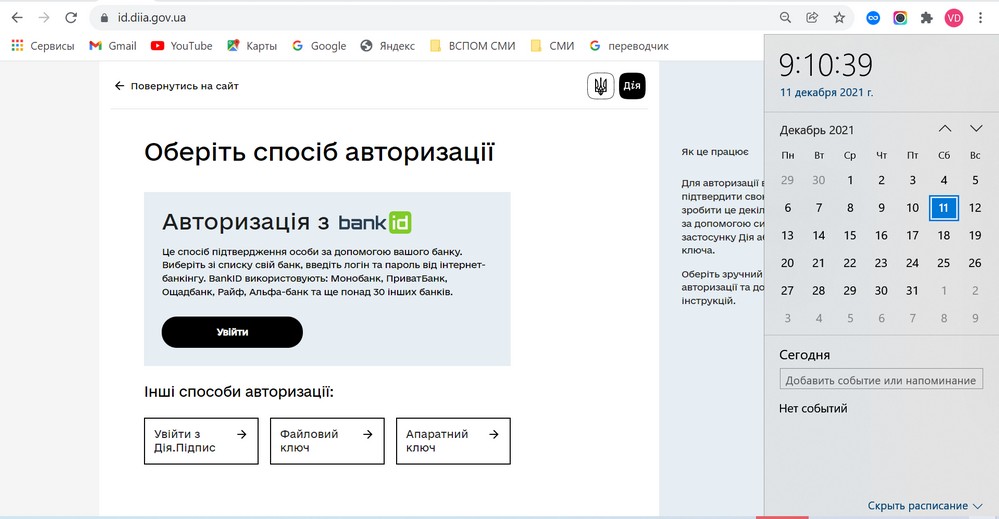Screen dimensions: 999x519
Task: Click the browser back arrow
Action: [17, 18]
